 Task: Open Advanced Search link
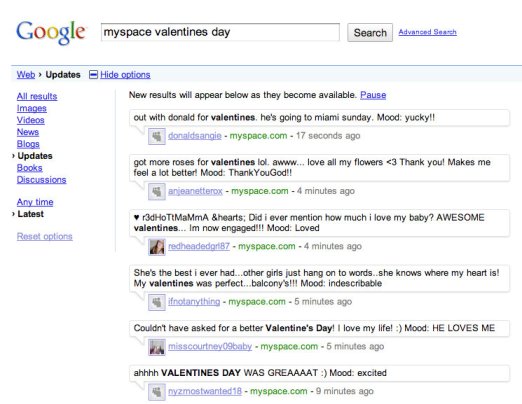[x=427, y=32]
